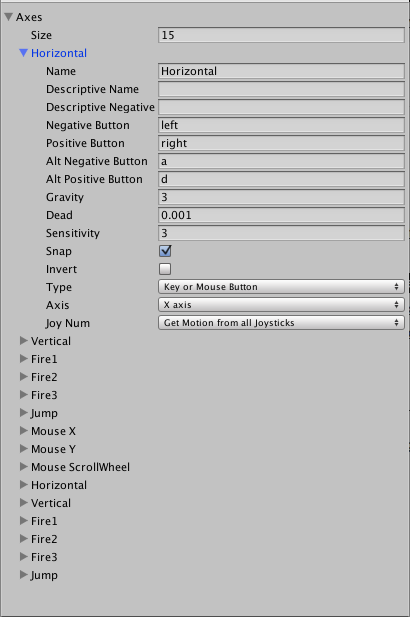This screenshot has width=410, height=617.
Task: Click the Gravity value field
Action: pyautogui.click(x=281, y=197)
